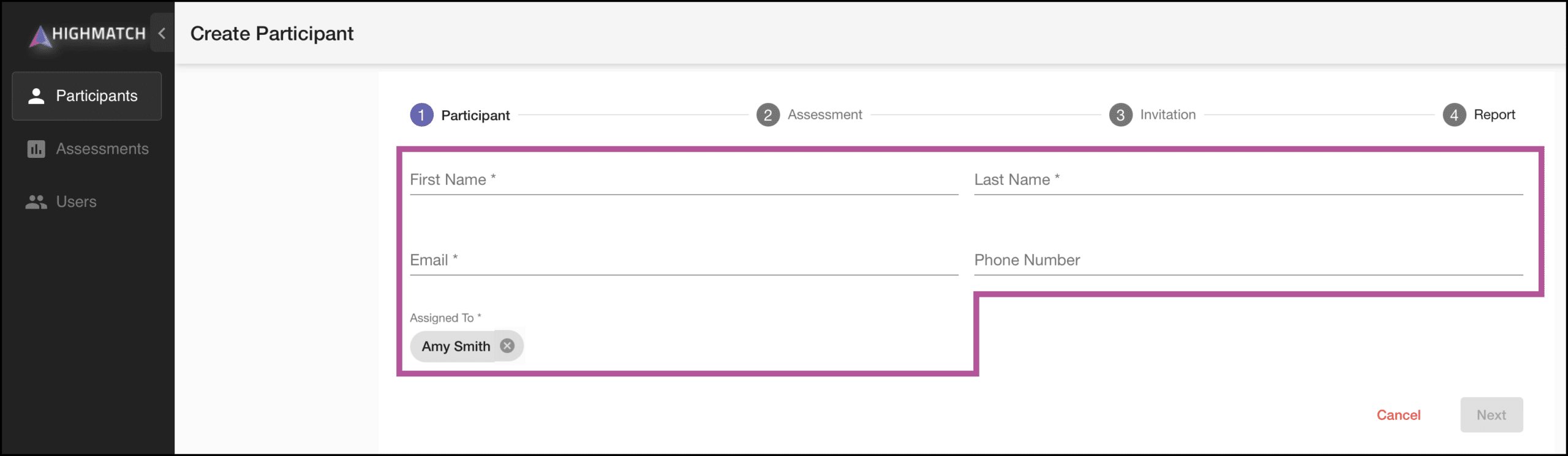Click the step 2 Assessment circle icon
The image size is (1568, 456).
[768, 114]
